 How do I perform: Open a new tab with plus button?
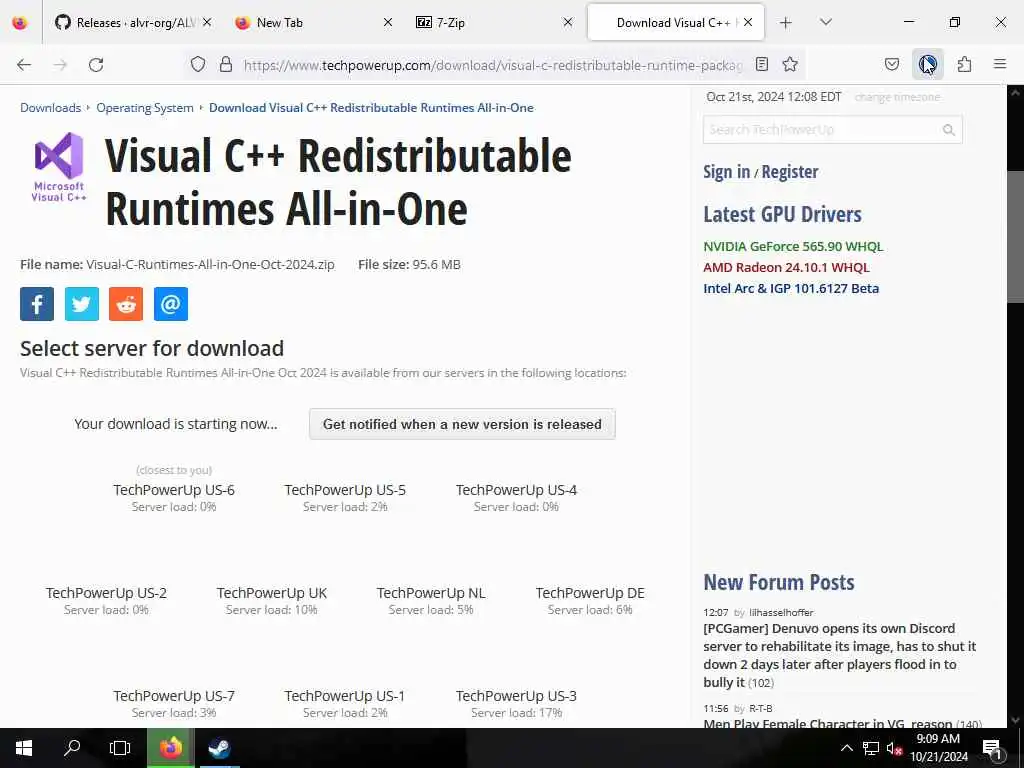[786, 23]
